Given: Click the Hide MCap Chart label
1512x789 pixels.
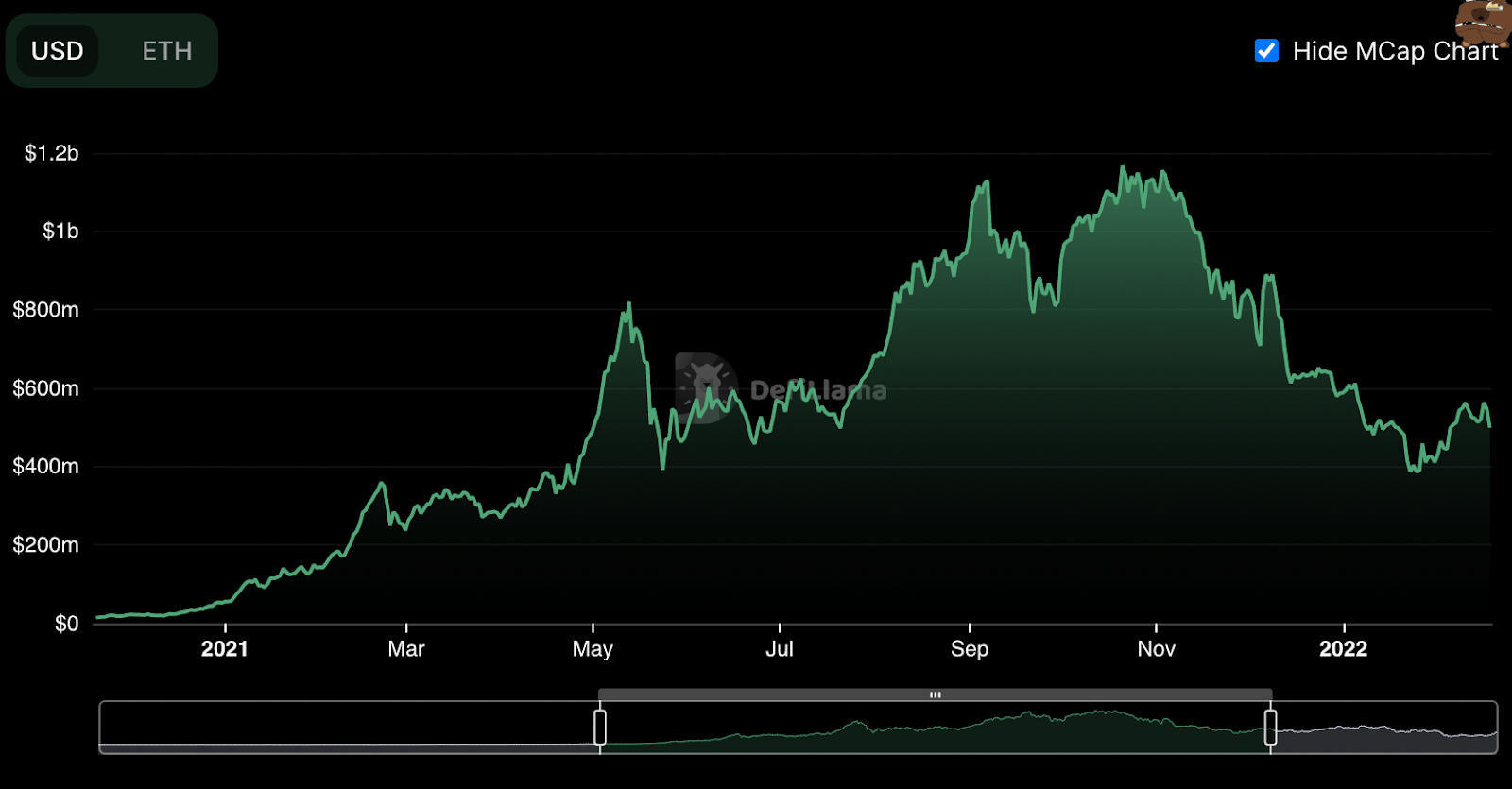Looking at the screenshot, I should (x=1395, y=51).
